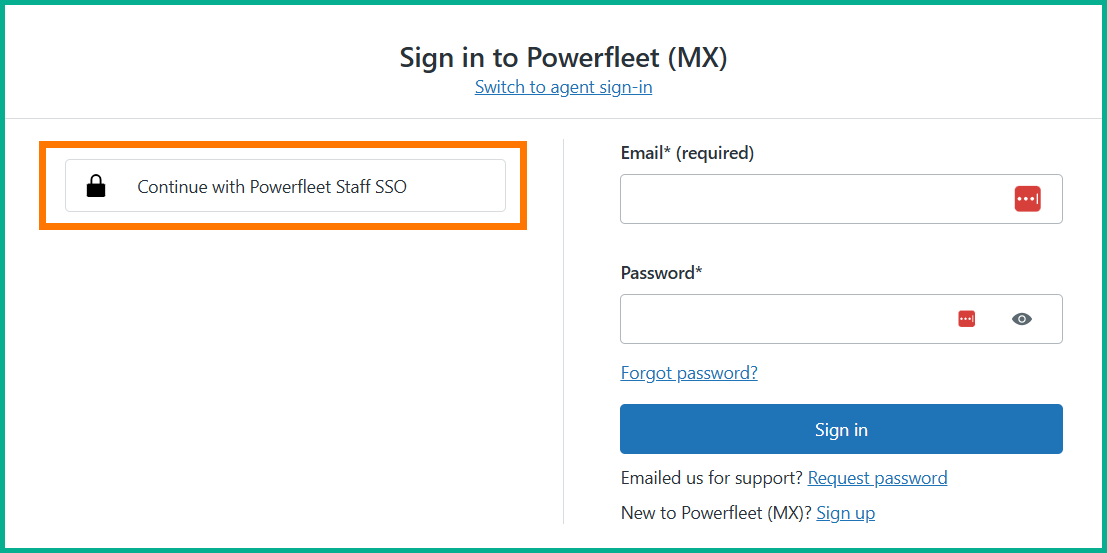Open the 'Sign up' link
The image size is (1107, 553).
tap(845, 513)
